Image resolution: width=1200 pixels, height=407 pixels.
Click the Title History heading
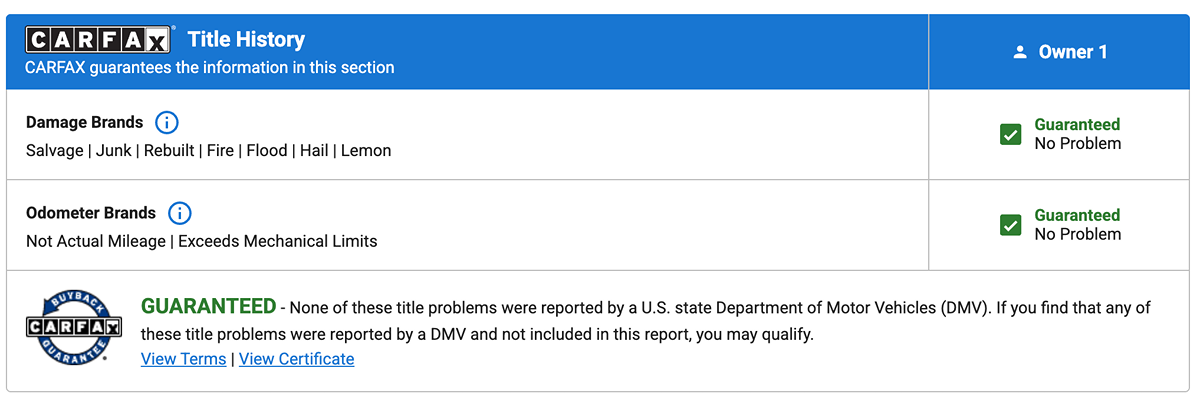pyautogui.click(x=246, y=40)
